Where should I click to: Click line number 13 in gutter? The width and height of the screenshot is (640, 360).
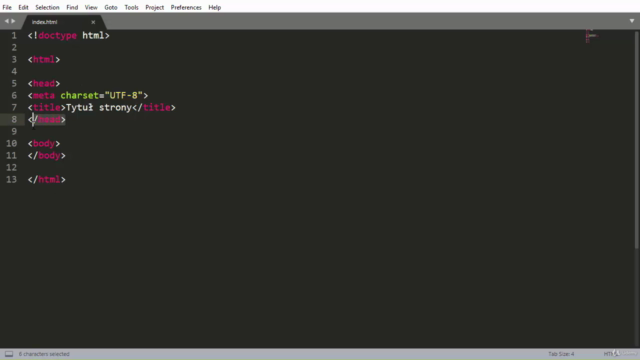(11, 180)
